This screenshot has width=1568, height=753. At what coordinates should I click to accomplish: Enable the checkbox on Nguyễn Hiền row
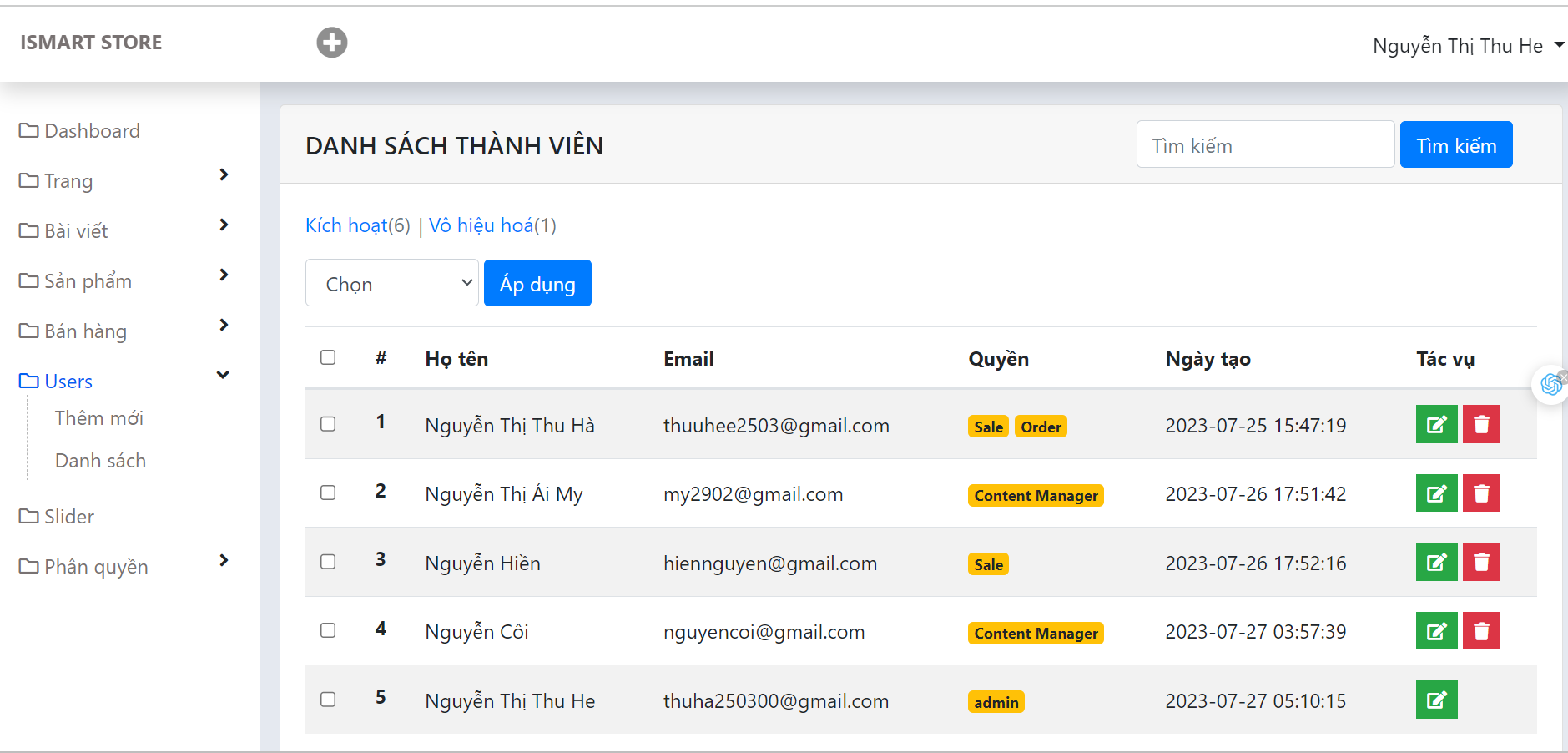327,562
